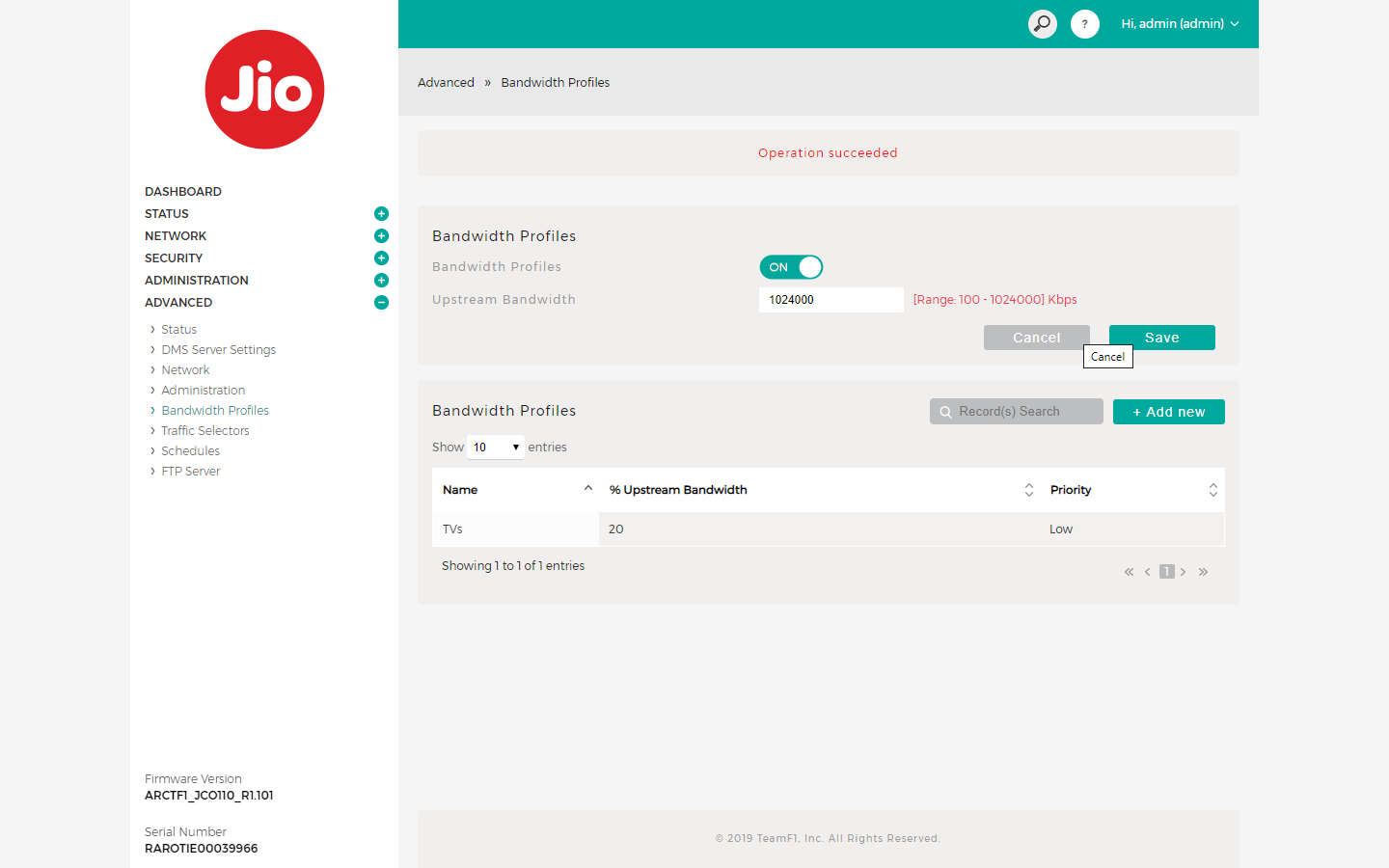Open Traffic Selectors in sidebar

(x=204, y=431)
